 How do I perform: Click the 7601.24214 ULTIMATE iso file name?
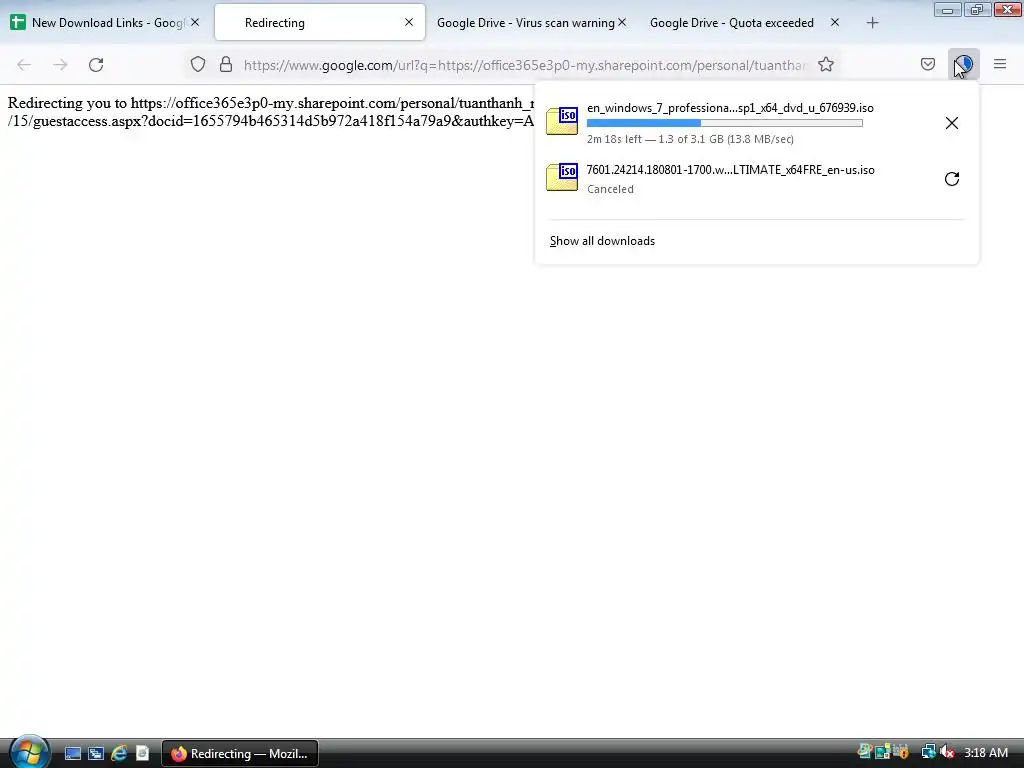point(731,170)
